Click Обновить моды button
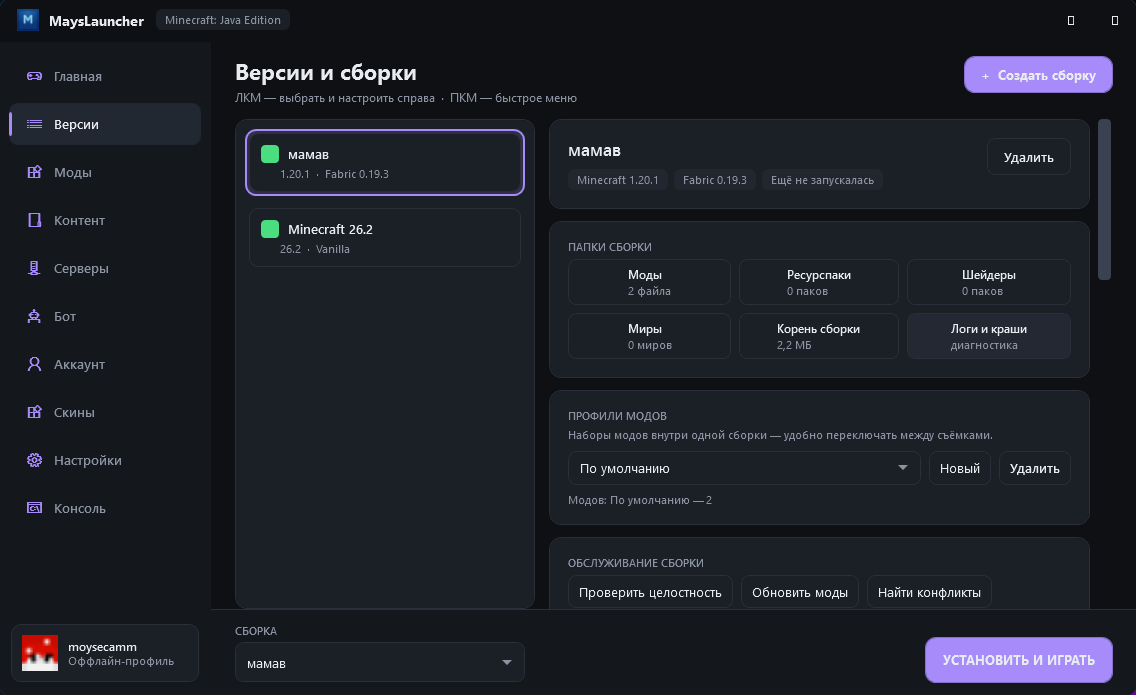 [x=800, y=592]
